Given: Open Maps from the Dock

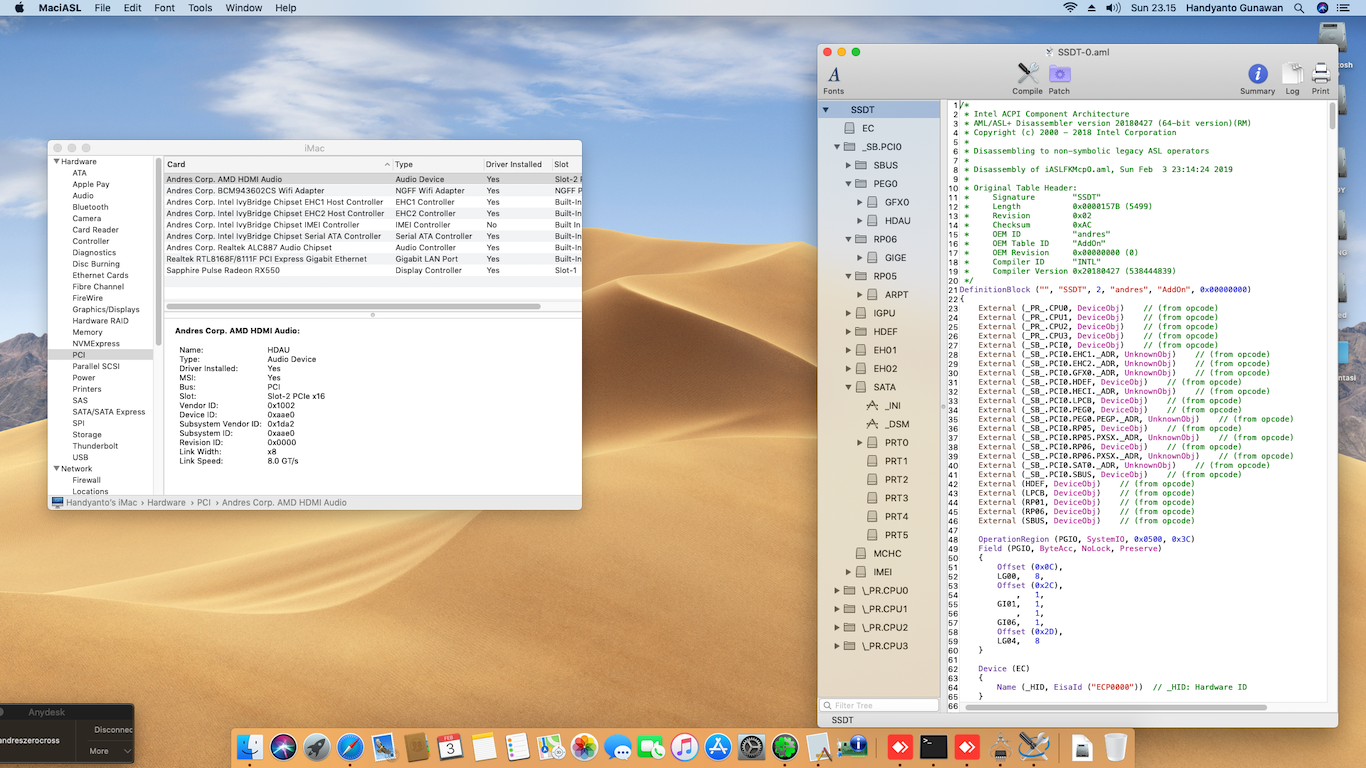Looking at the screenshot, I should point(550,746).
